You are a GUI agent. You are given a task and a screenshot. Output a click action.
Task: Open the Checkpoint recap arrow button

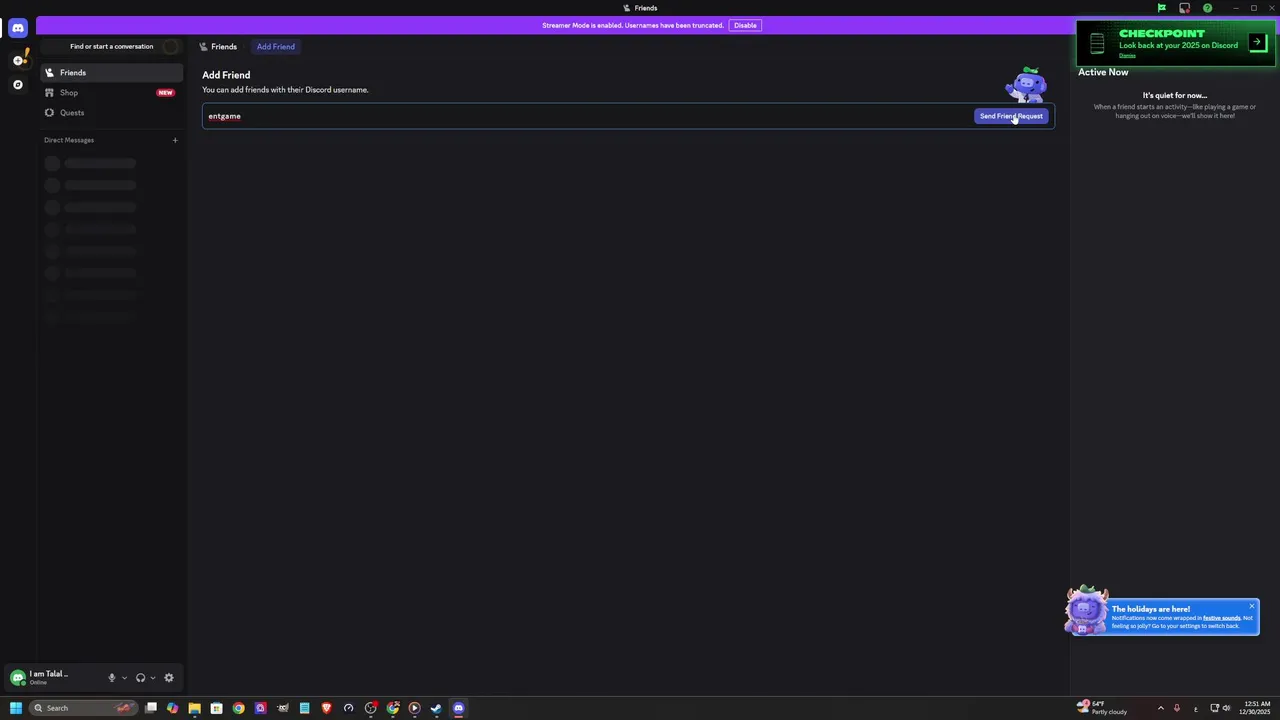click(x=1258, y=42)
